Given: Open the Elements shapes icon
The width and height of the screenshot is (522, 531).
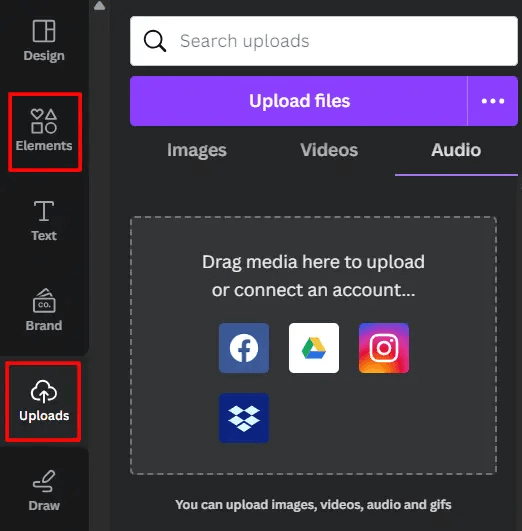Looking at the screenshot, I should [x=44, y=121].
